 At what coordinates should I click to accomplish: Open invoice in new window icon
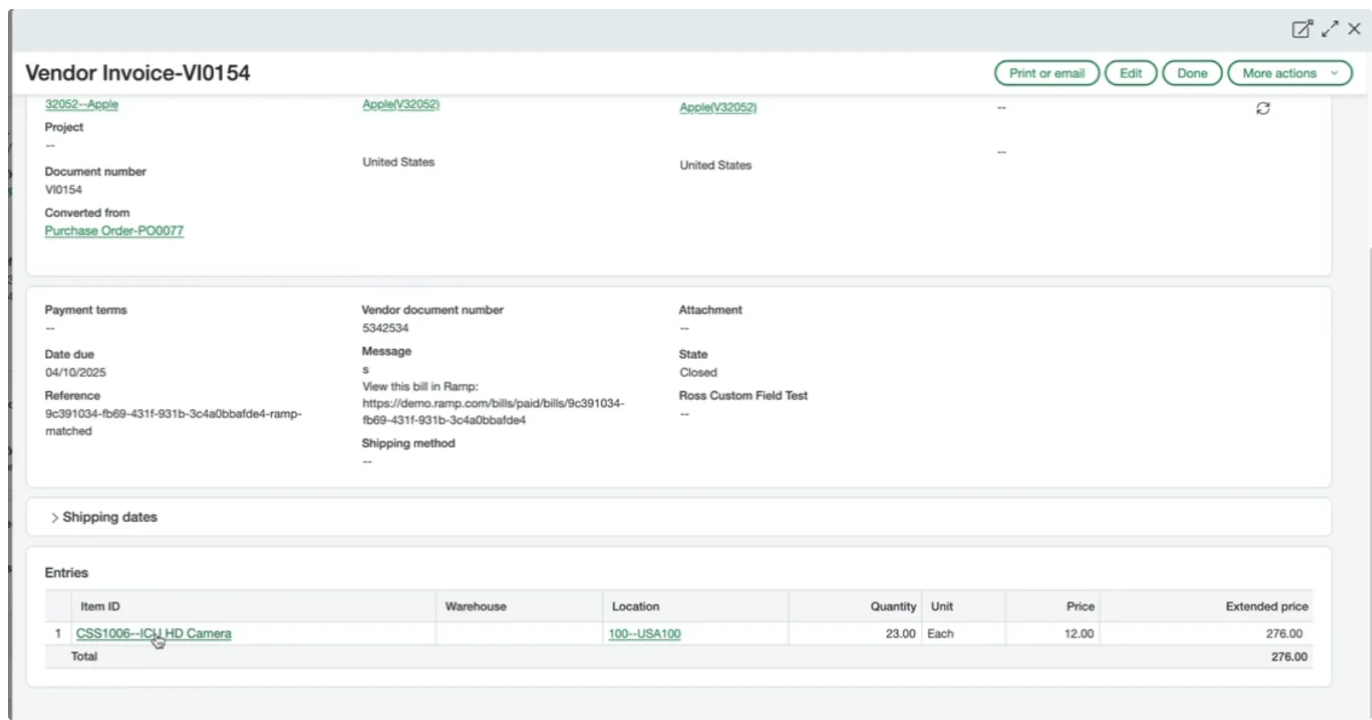pos(1302,29)
